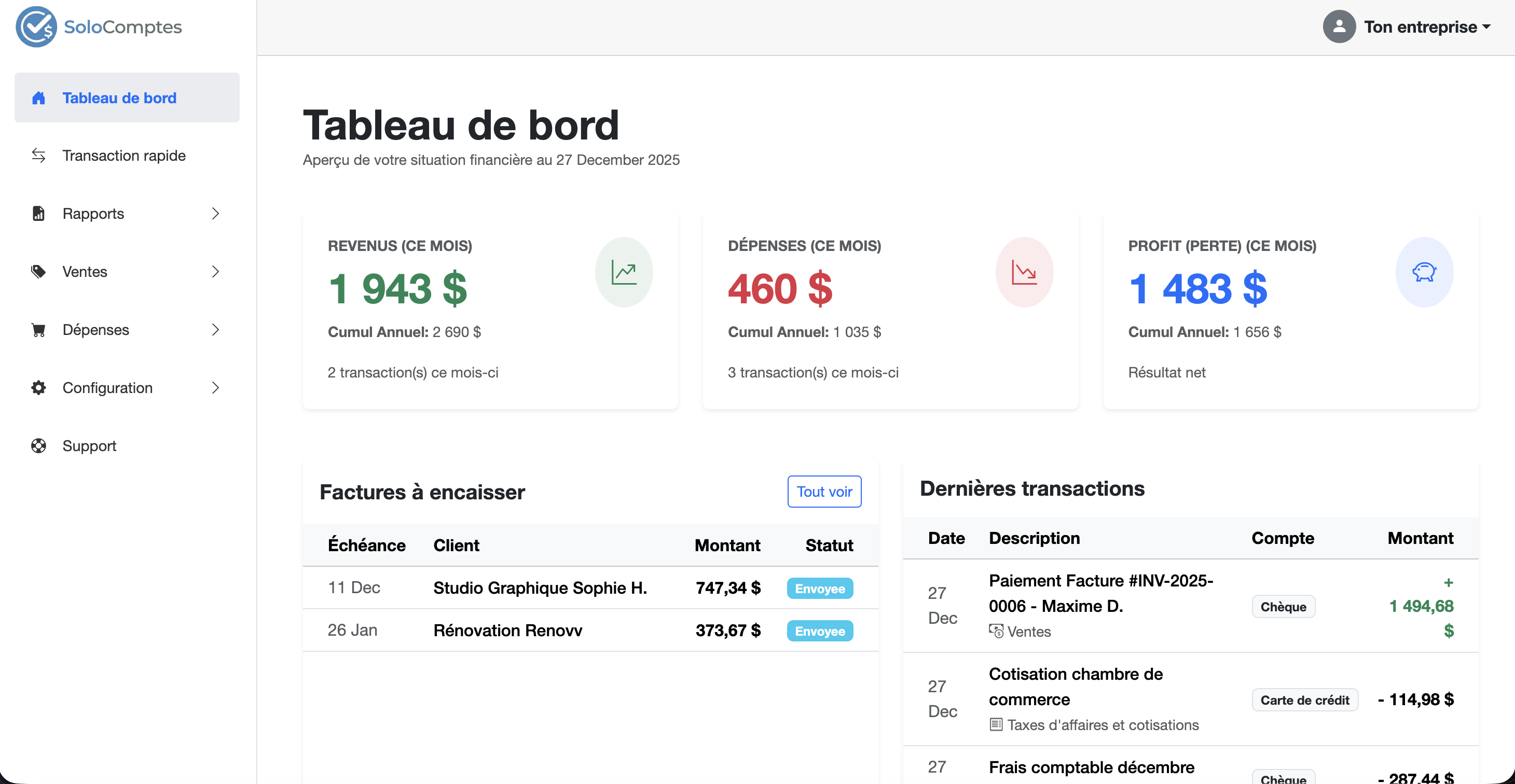This screenshot has width=1515, height=784.
Task: Click Envoyee status badge for Rénovation Renovv
Action: (x=819, y=631)
